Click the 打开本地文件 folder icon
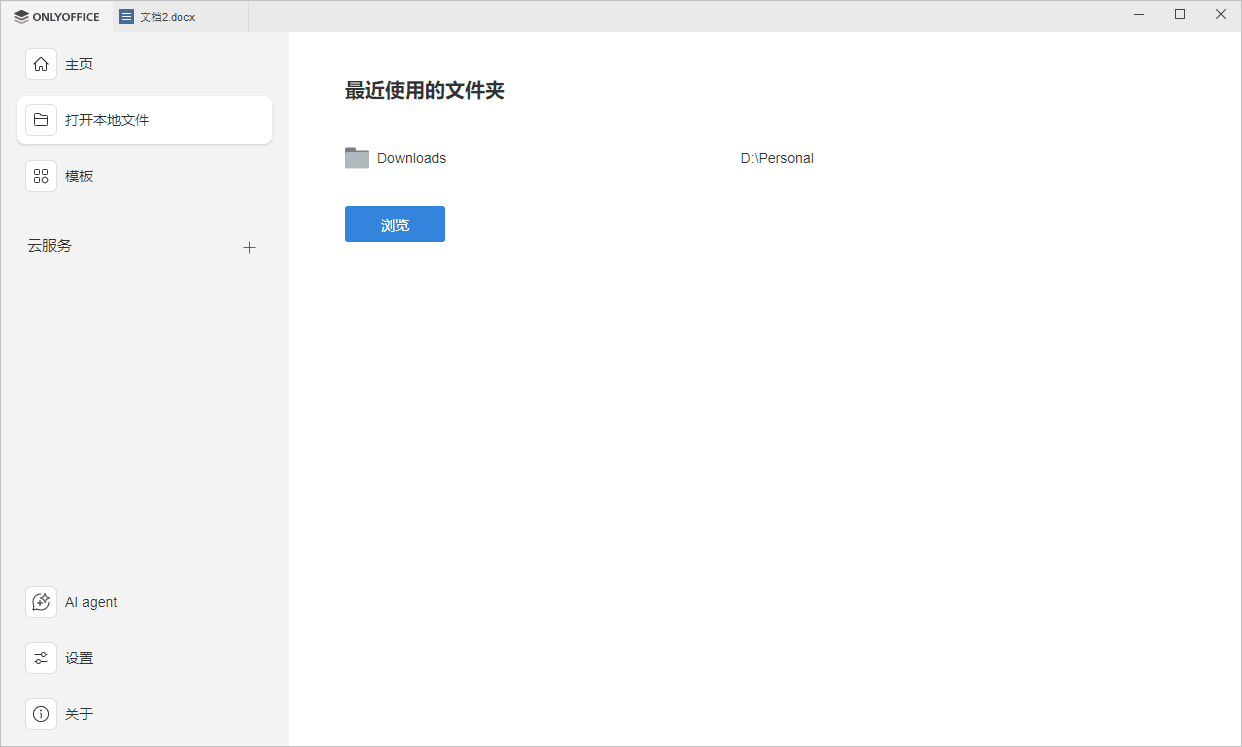 pos(40,119)
